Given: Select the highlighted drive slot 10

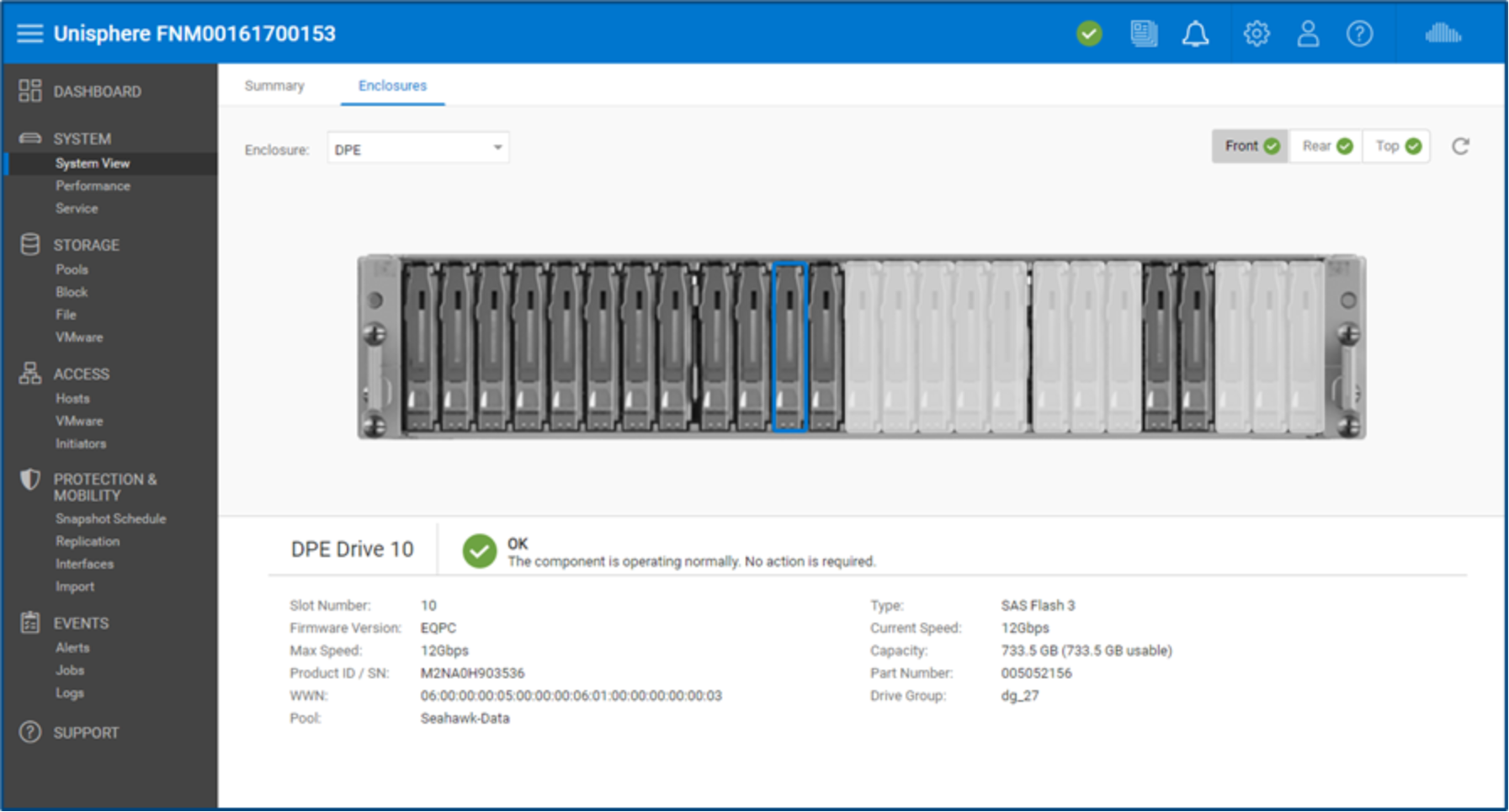Looking at the screenshot, I should tap(790, 347).
